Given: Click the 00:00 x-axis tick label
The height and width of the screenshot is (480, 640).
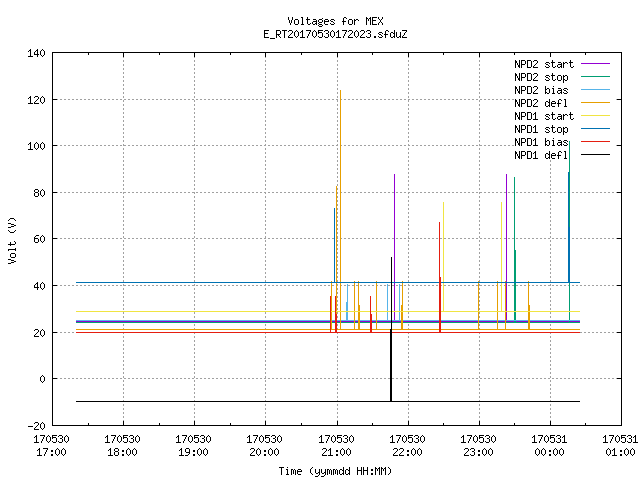Looking at the screenshot, I should (549, 452).
